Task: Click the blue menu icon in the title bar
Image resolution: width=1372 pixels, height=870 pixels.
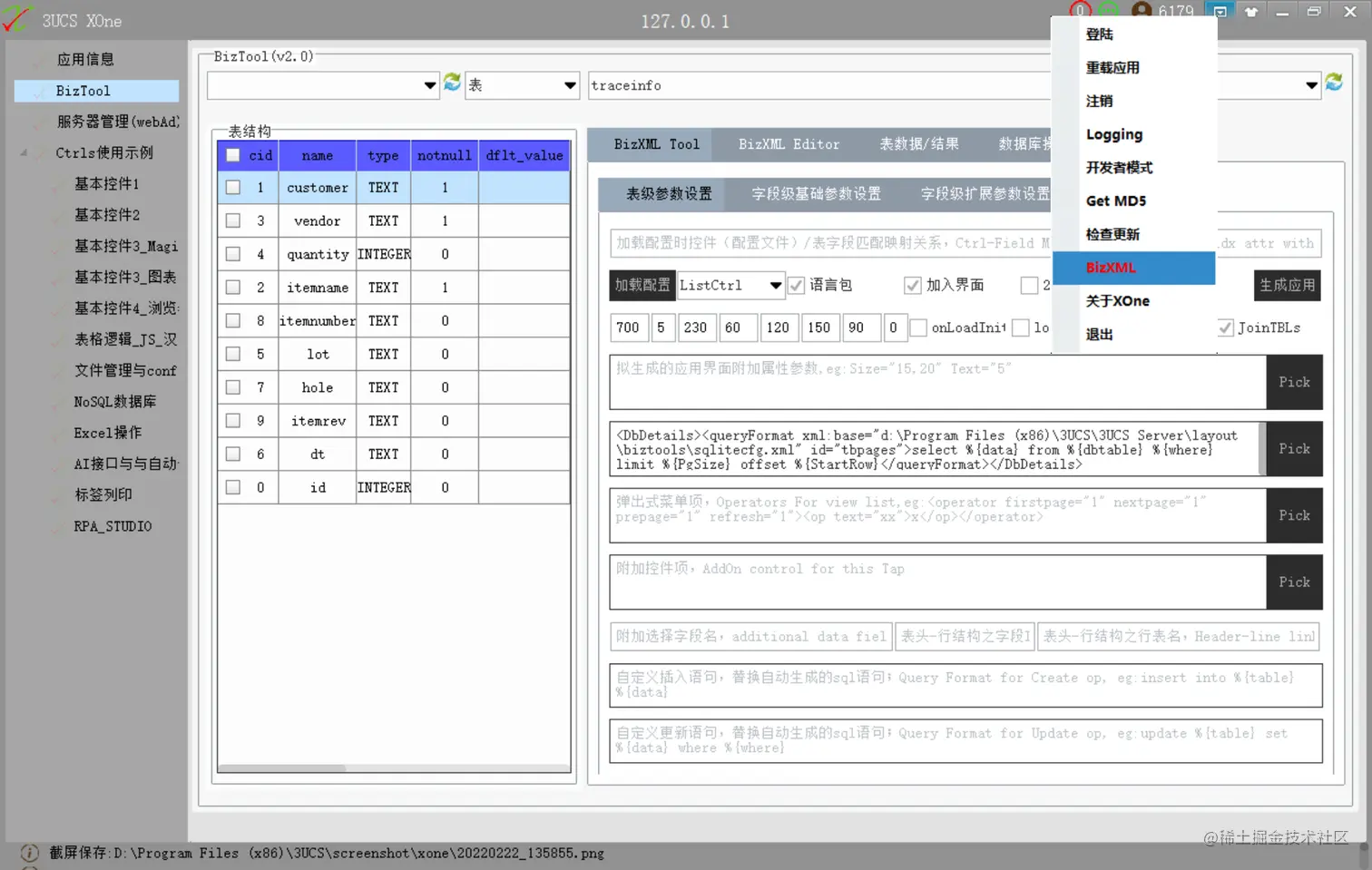Action: click(1219, 11)
